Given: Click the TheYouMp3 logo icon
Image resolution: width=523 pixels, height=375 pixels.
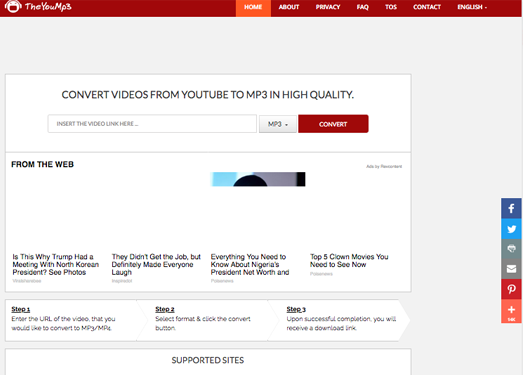Looking at the screenshot, I should click(13, 6).
